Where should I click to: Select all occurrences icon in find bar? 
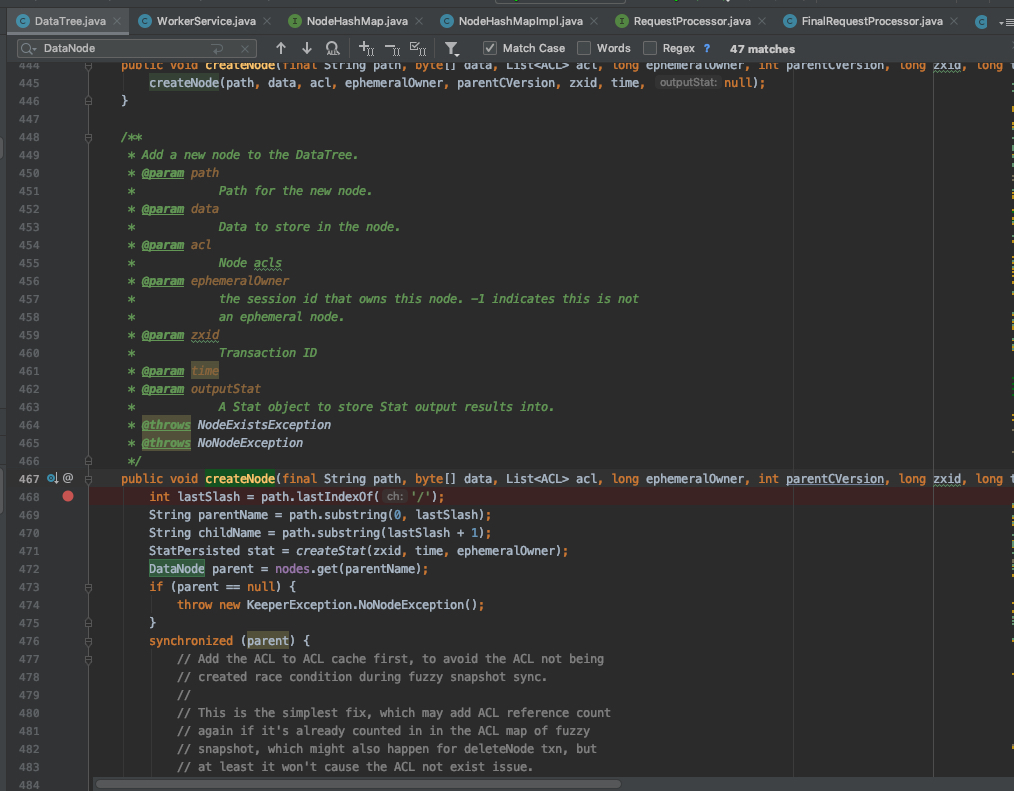pyautogui.click(x=418, y=49)
